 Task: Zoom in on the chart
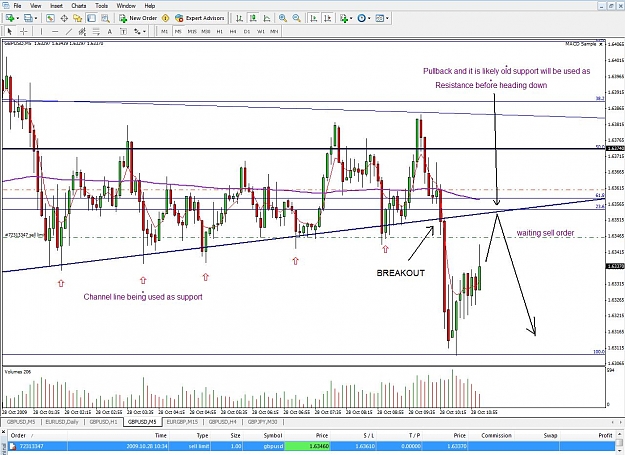pyautogui.click(x=283, y=18)
